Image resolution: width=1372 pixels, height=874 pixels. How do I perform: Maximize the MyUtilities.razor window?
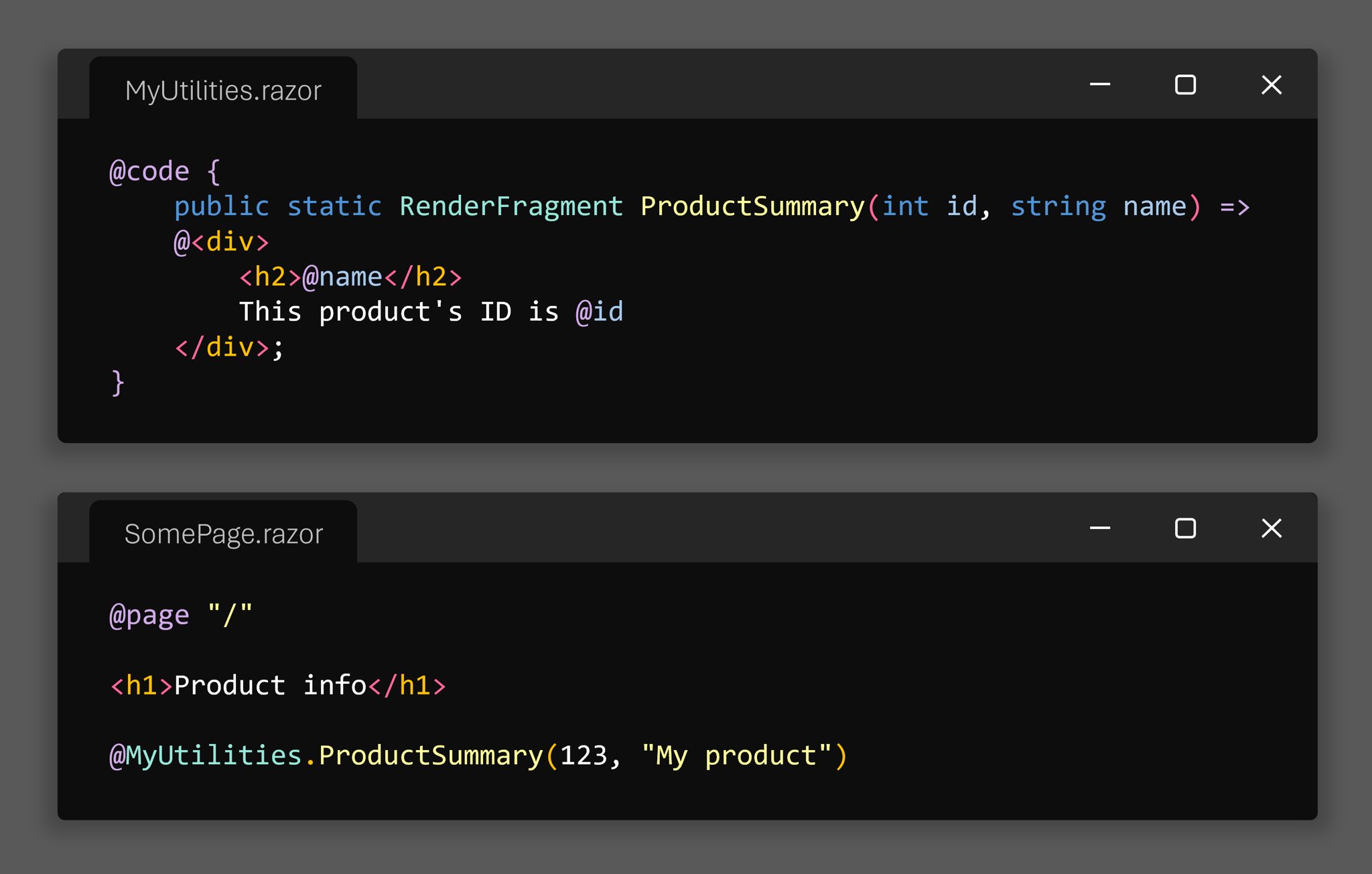[x=1185, y=84]
